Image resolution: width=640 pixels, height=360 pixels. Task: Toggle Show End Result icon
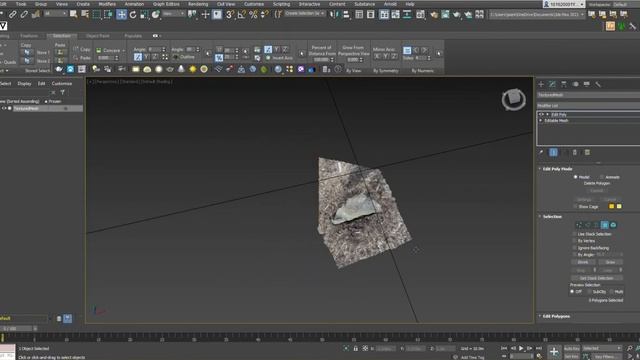pyautogui.click(x=553, y=152)
